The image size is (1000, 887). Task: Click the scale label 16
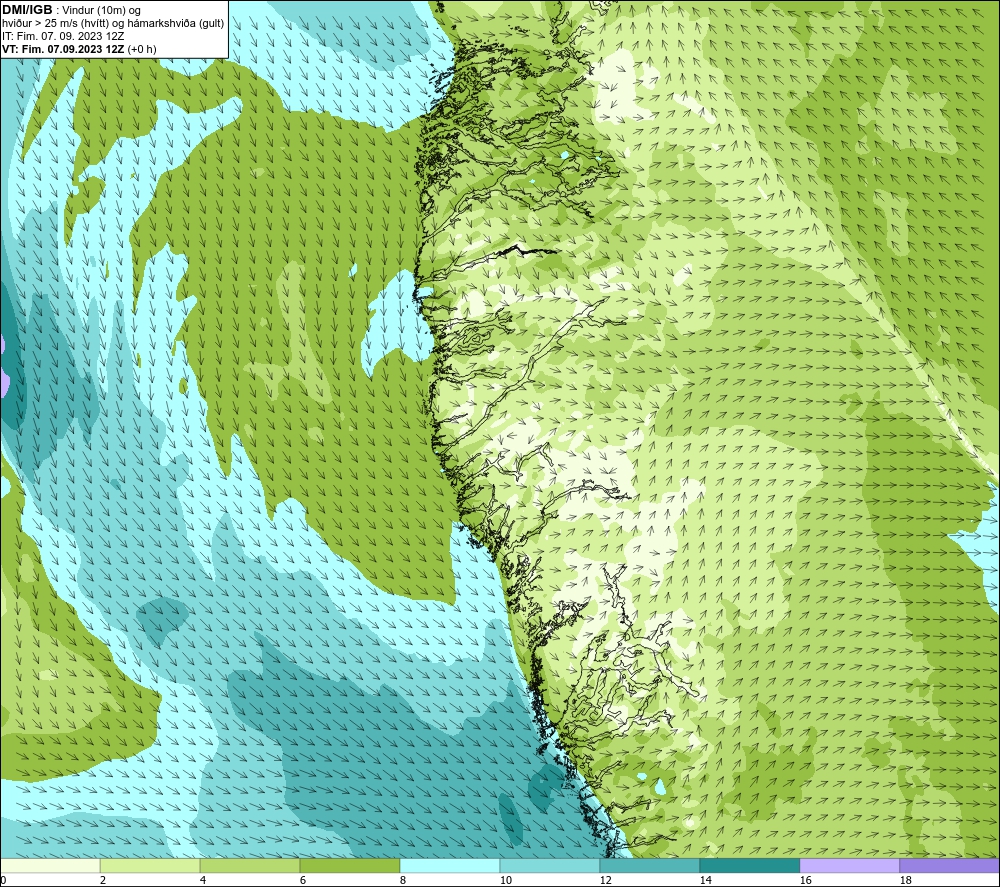point(805,881)
